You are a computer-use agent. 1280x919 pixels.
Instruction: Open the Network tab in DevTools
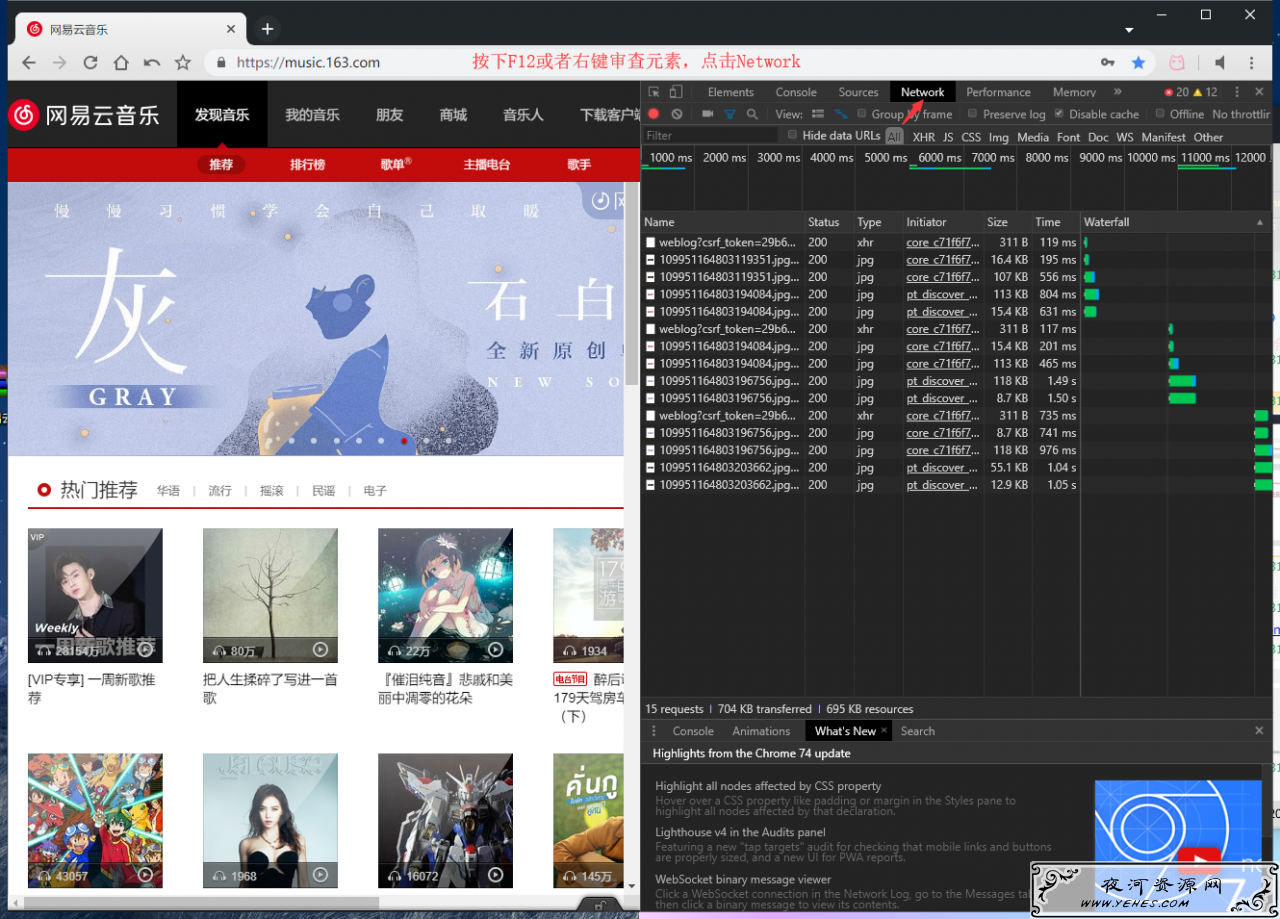[922, 92]
